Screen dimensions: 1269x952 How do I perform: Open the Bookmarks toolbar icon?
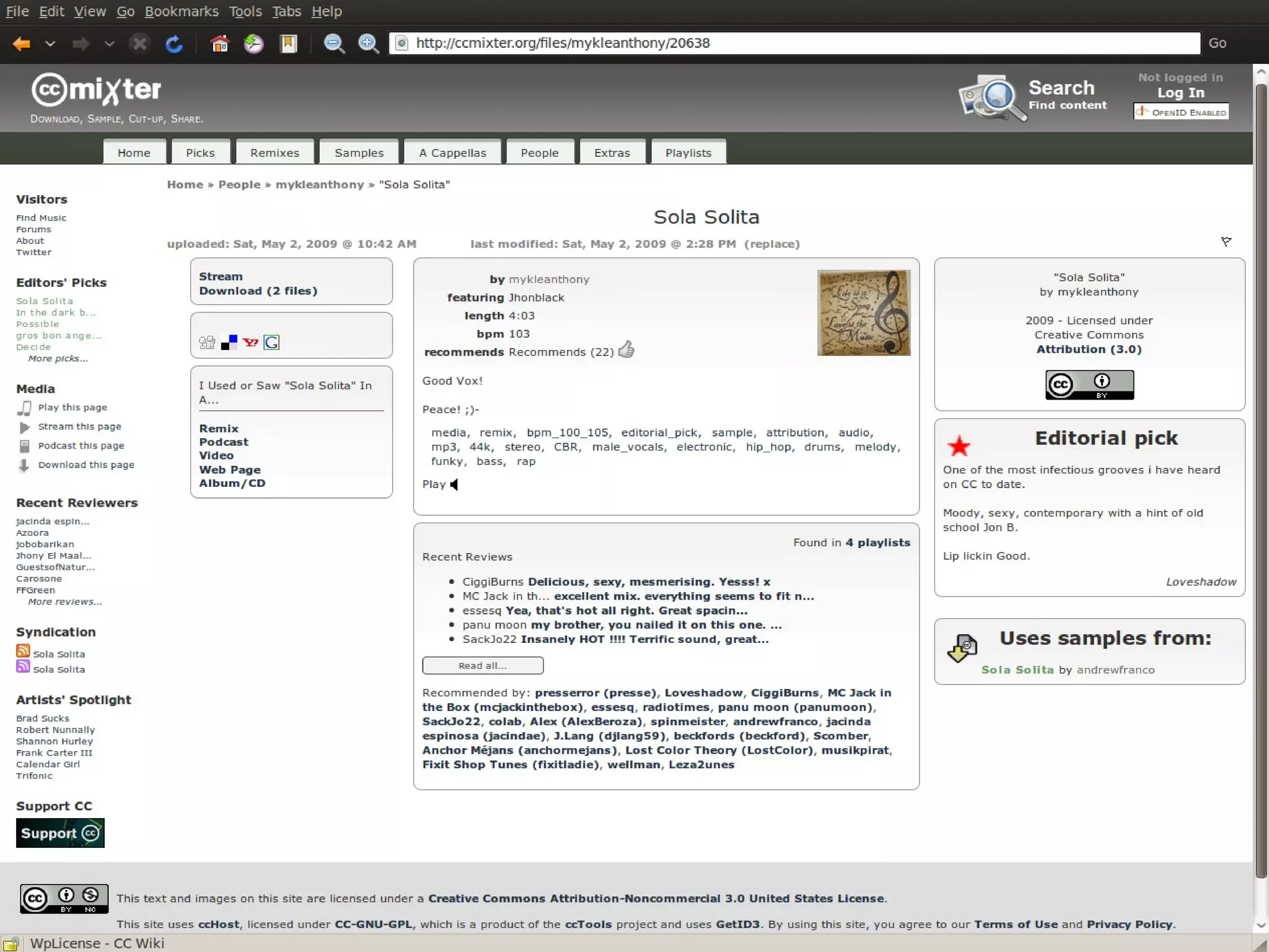point(288,43)
